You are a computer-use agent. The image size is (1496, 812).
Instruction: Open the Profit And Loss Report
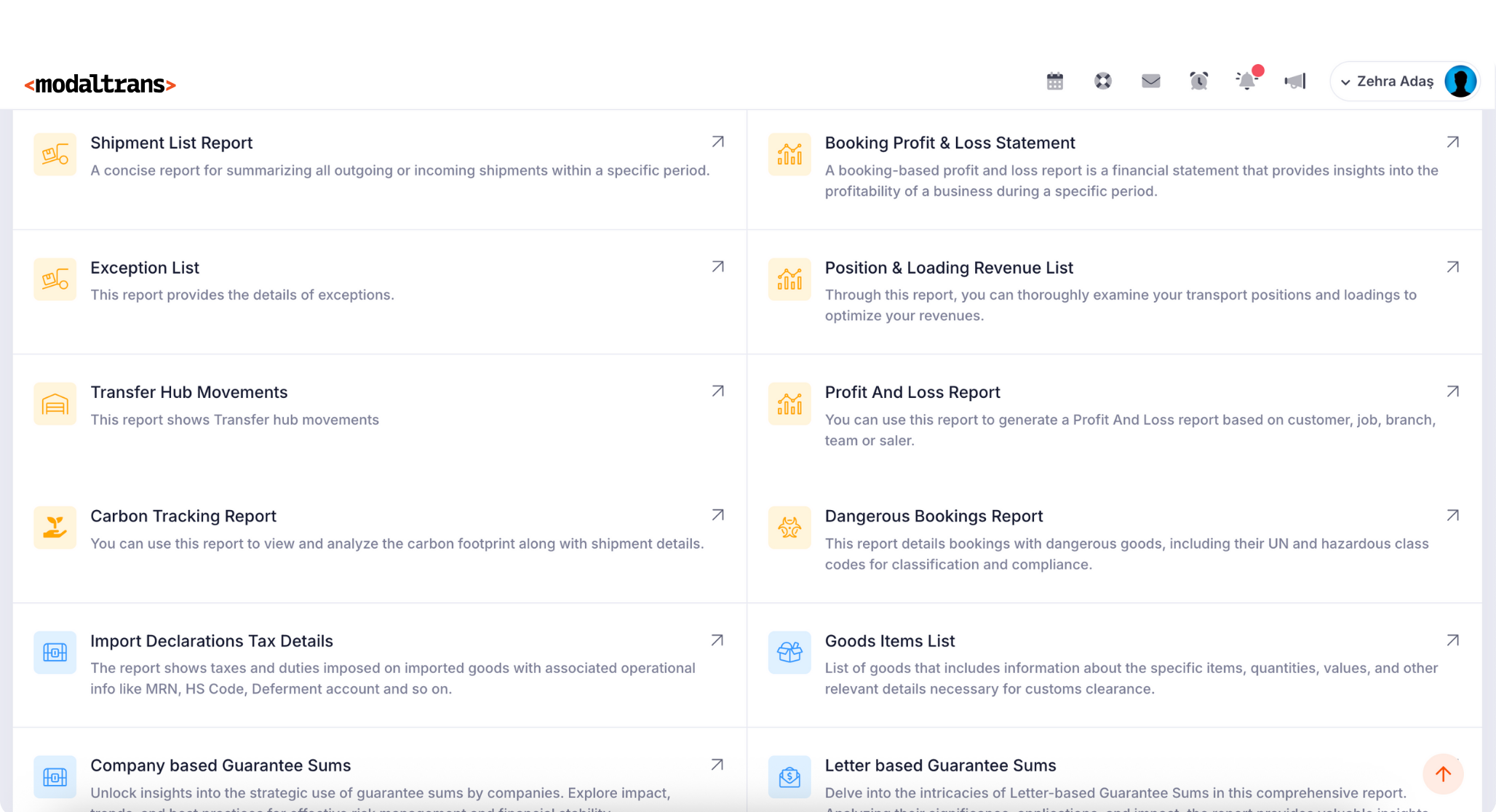pos(912,391)
